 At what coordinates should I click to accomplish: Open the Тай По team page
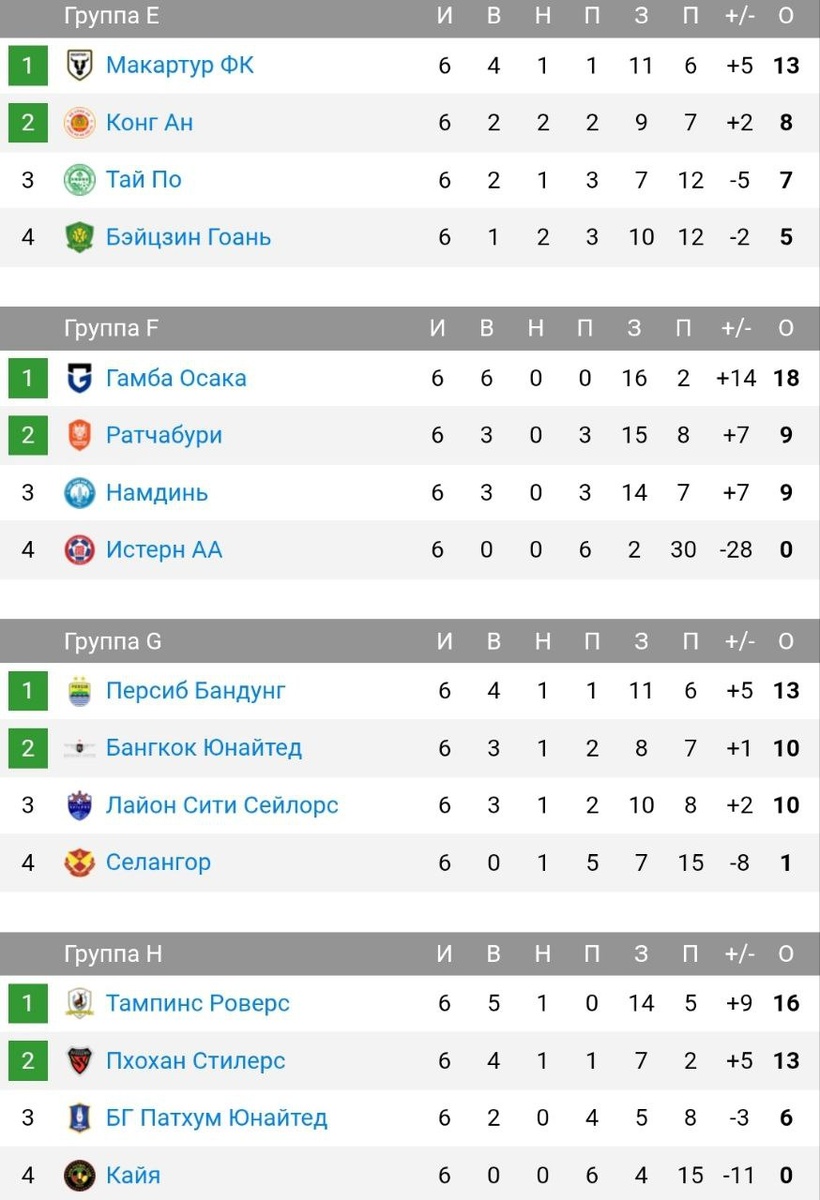pos(144,180)
